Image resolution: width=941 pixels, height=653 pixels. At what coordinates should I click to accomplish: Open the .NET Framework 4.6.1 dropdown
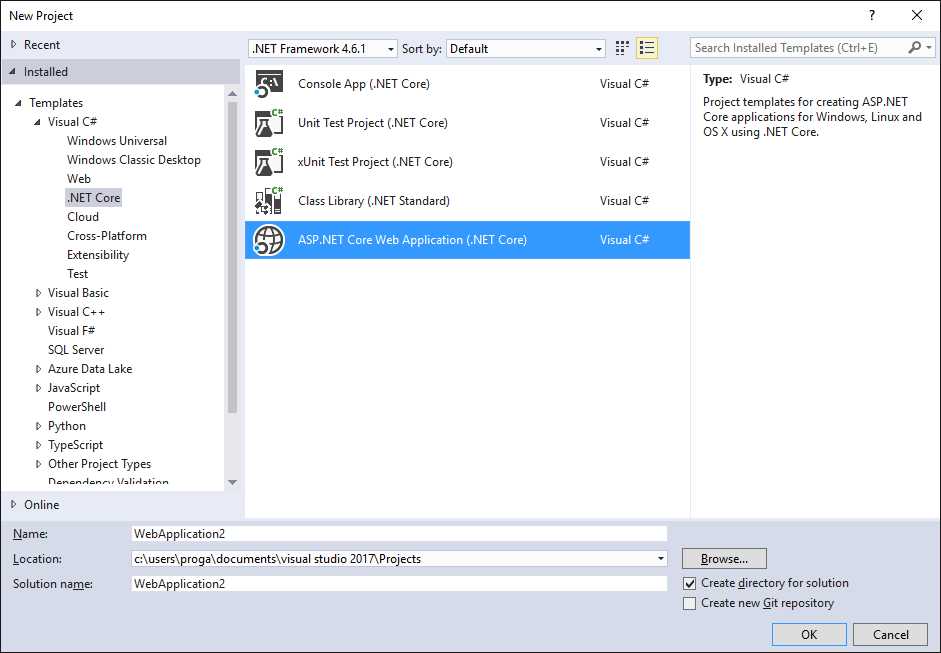(x=391, y=48)
